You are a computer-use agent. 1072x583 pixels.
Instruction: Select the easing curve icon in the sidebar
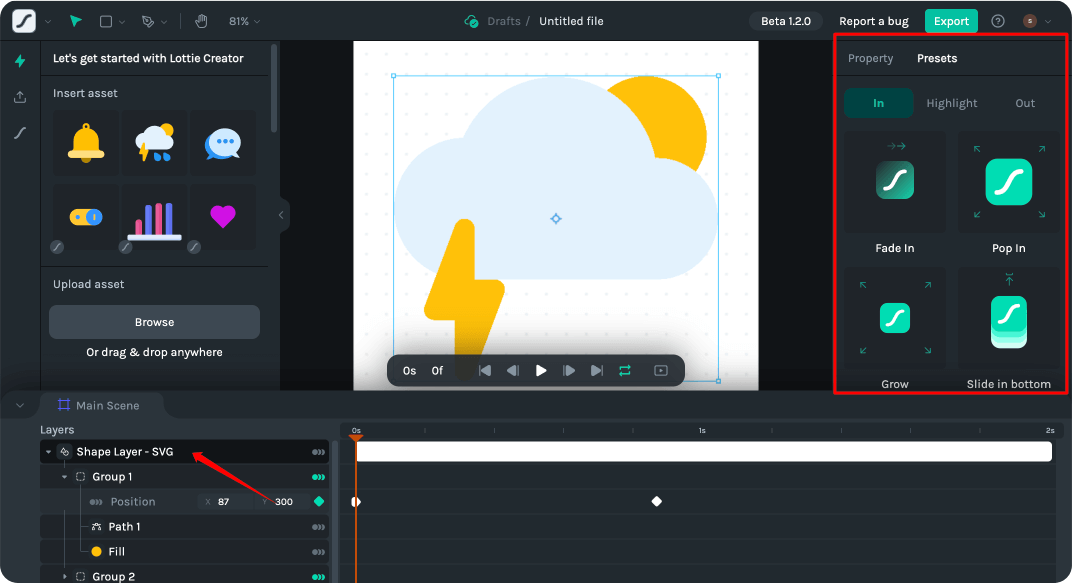coord(19,132)
